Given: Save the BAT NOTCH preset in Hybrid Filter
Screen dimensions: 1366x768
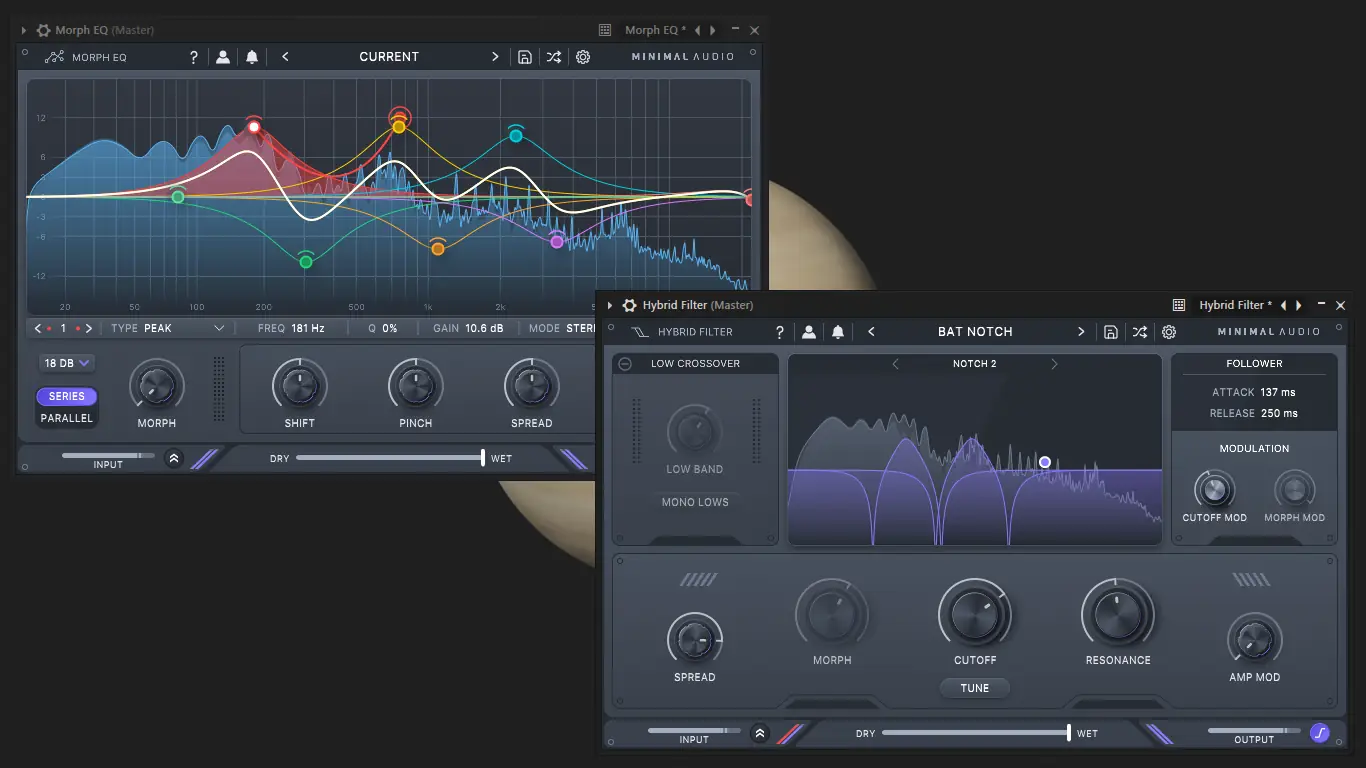Looking at the screenshot, I should (x=1111, y=332).
